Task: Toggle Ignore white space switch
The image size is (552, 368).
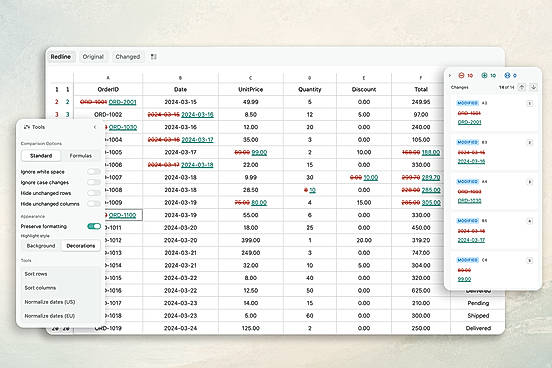Action: 94,171
